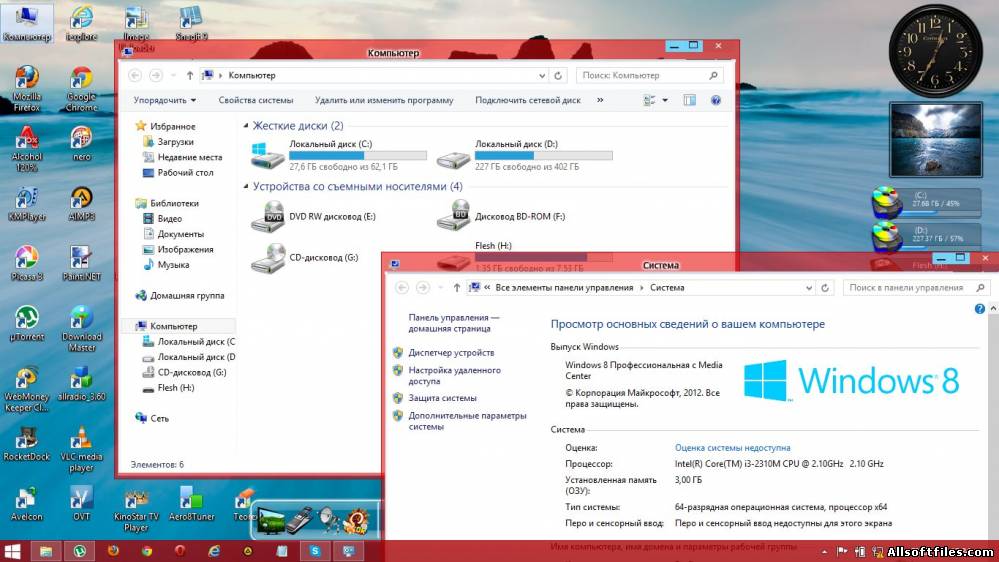Viewport: 999px width, 562px height.
Task: Open the Диспетчер устройств link
Action: coord(451,353)
